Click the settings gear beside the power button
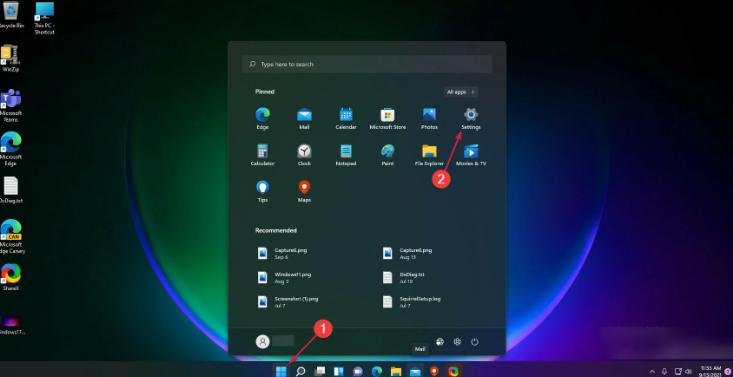The height and width of the screenshot is (377, 733). pyautogui.click(x=457, y=342)
